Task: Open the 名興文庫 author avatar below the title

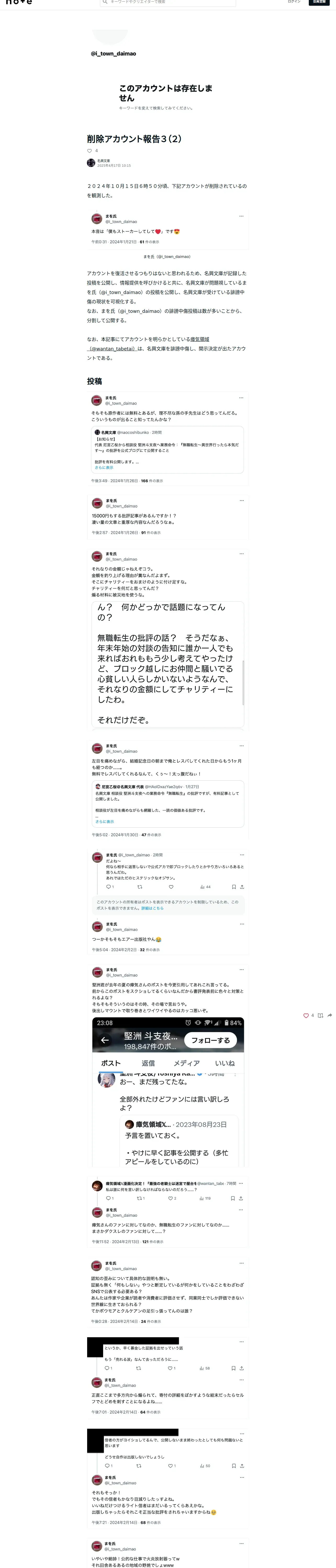Action: pos(91,163)
